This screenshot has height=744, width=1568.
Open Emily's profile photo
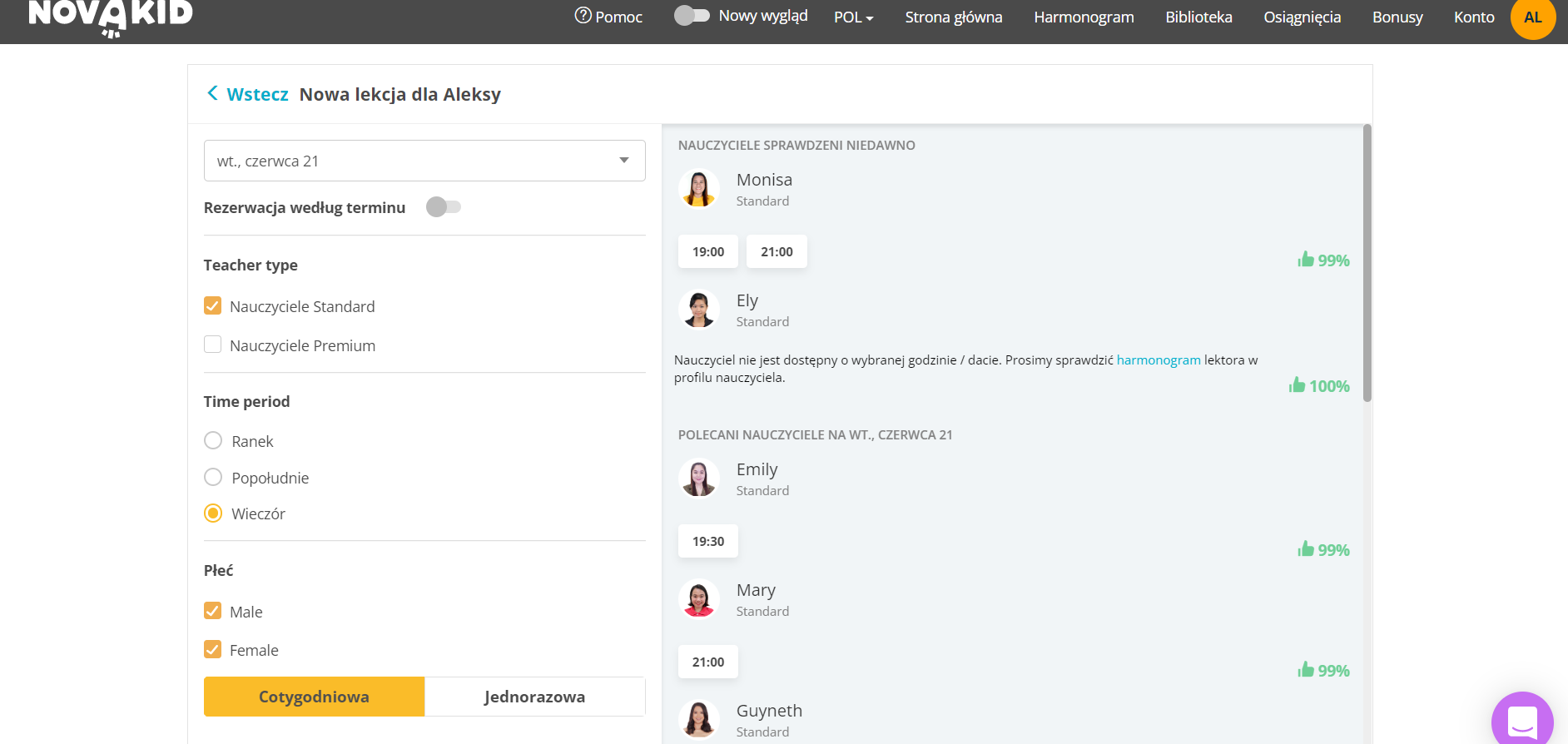pyautogui.click(x=699, y=479)
